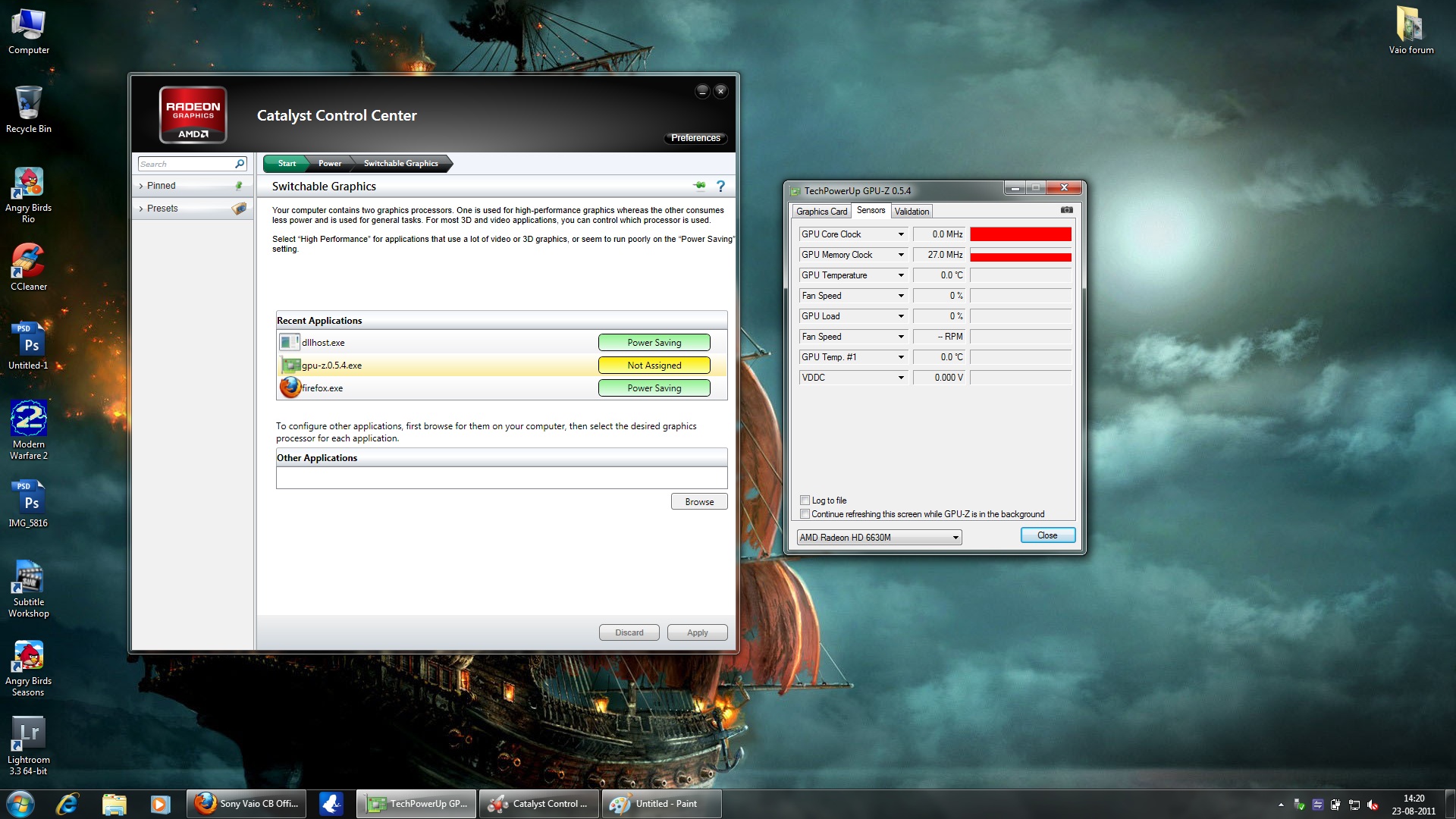This screenshot has height=819, width=1456.
Task: Open the Windows Start orb
Action: (x=20, y=804)
